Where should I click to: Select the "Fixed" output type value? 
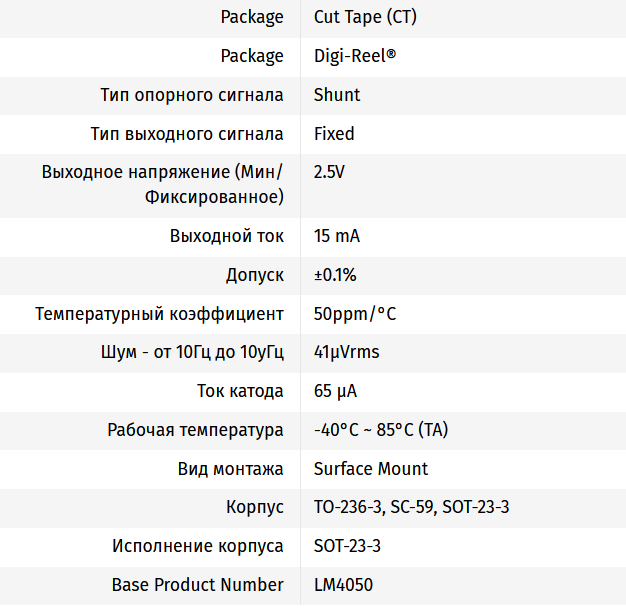pyautogui.click(x=334, y=134)
